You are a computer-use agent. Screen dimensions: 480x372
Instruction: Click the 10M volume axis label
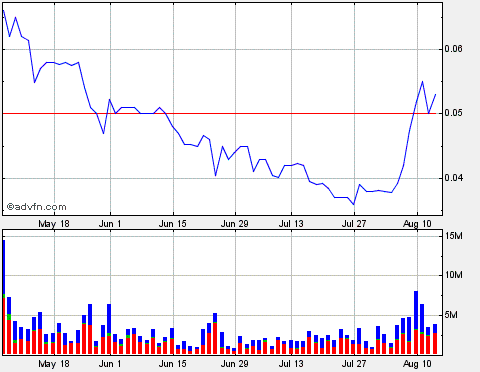coord(454,275)
